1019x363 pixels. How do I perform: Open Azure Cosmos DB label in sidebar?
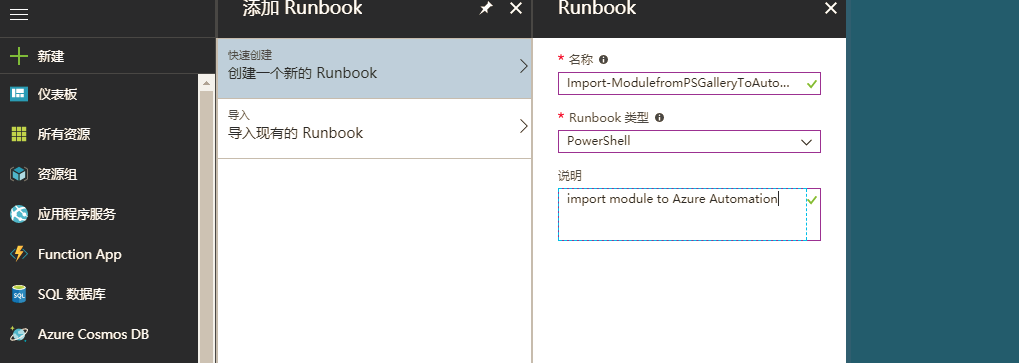click(93, 334)
